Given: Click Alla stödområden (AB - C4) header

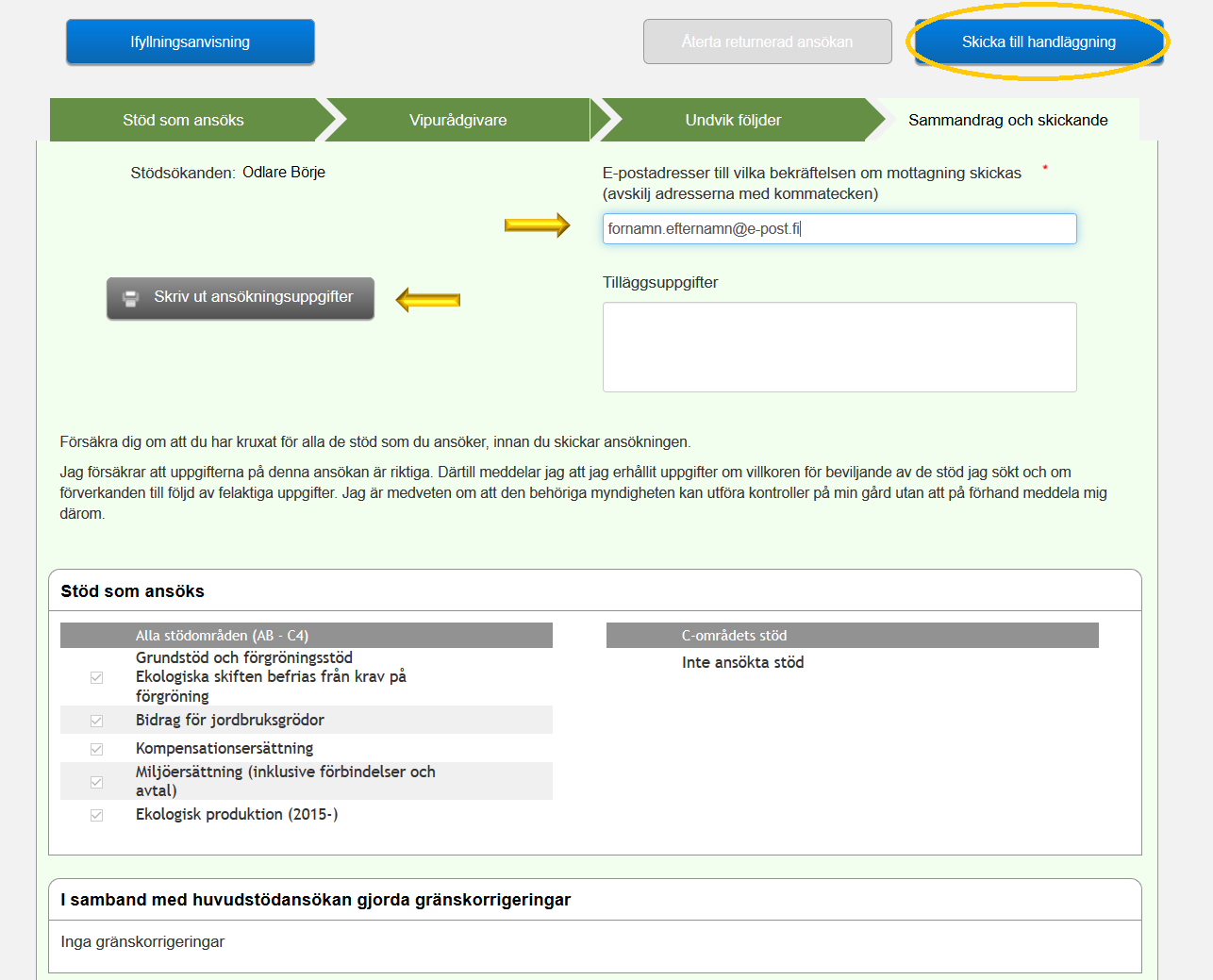Looking at the screenshot, I should (x=307, y=636).
